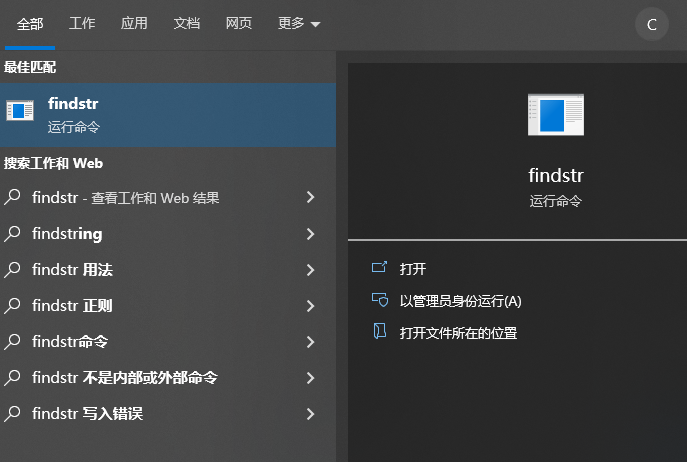This screenshot has width=687, height=462.
Task: Select the findstring search suggestion
Action: click(168, 234)
